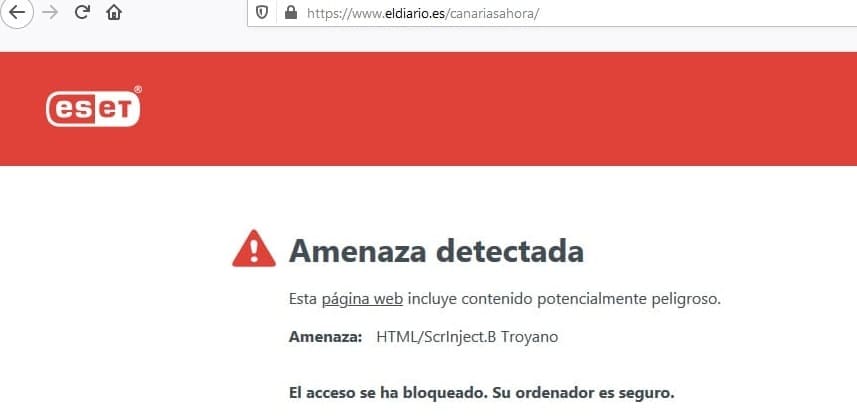Reload the page with the refresh icon
857x417 pixels.
[82, 12]
